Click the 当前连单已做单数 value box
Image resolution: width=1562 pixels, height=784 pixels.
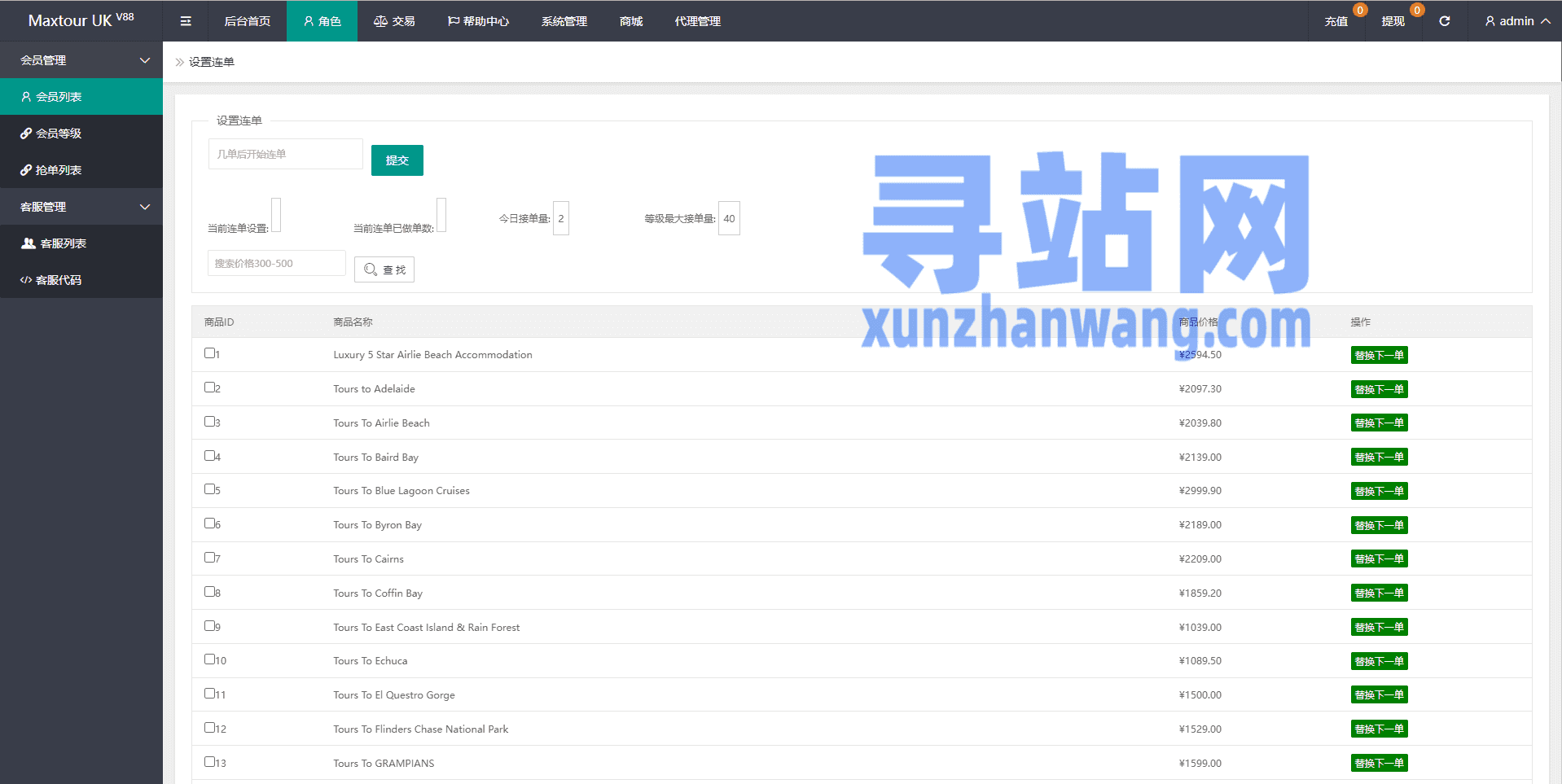[x=441, y=215]
